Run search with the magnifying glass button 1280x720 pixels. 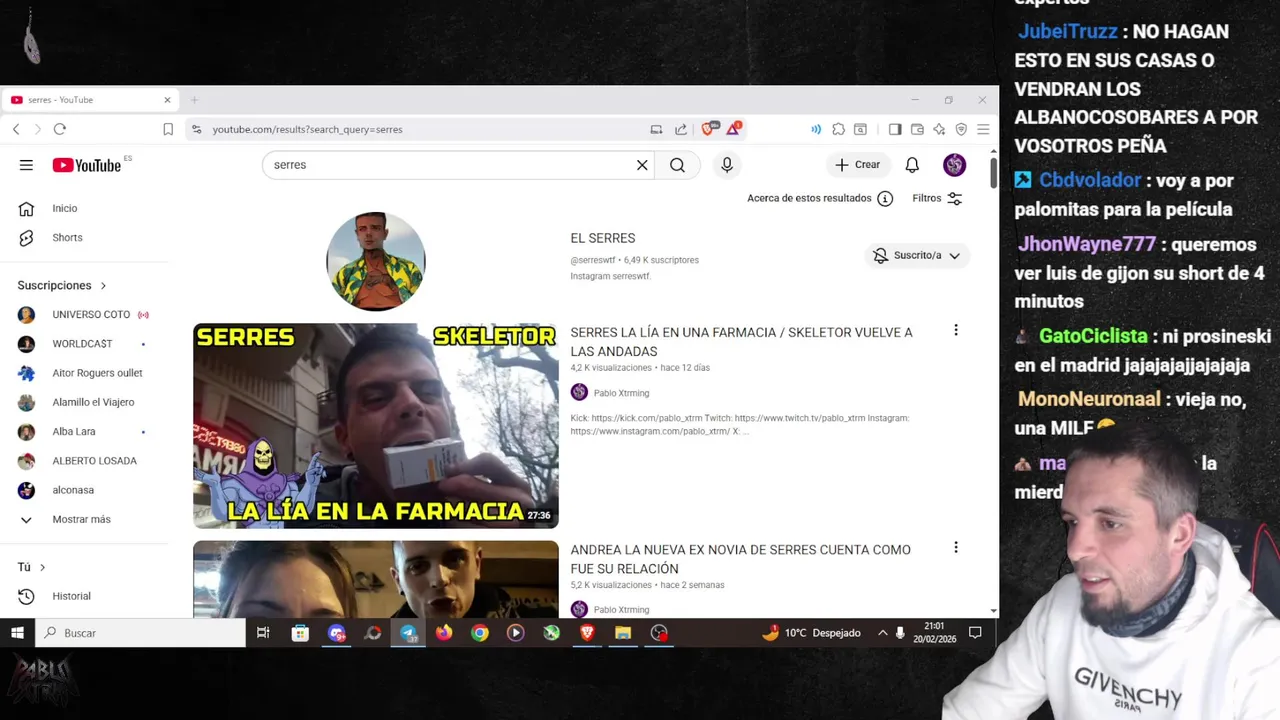[x=677, y=165]
